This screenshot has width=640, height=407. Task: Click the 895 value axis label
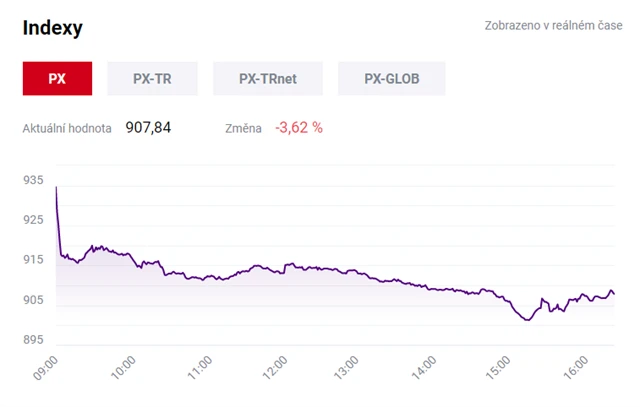point(33,341)
